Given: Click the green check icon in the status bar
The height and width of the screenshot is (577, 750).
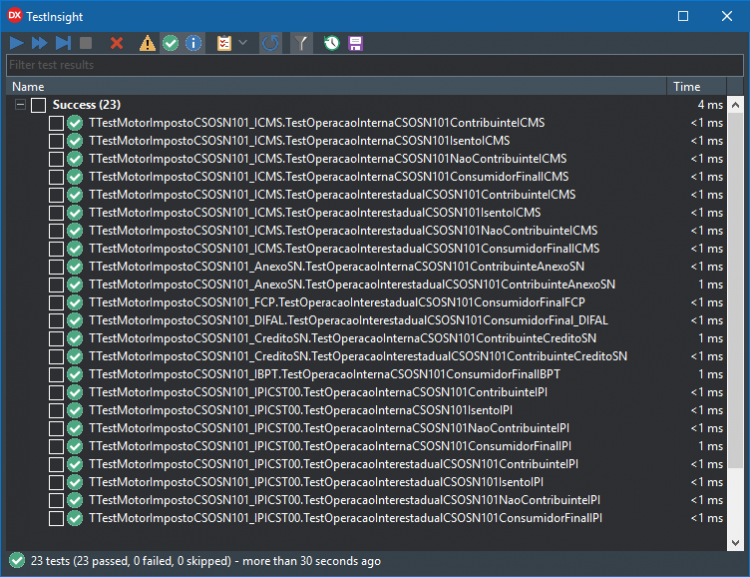Looking at the screenshot, I should [17, 560].
